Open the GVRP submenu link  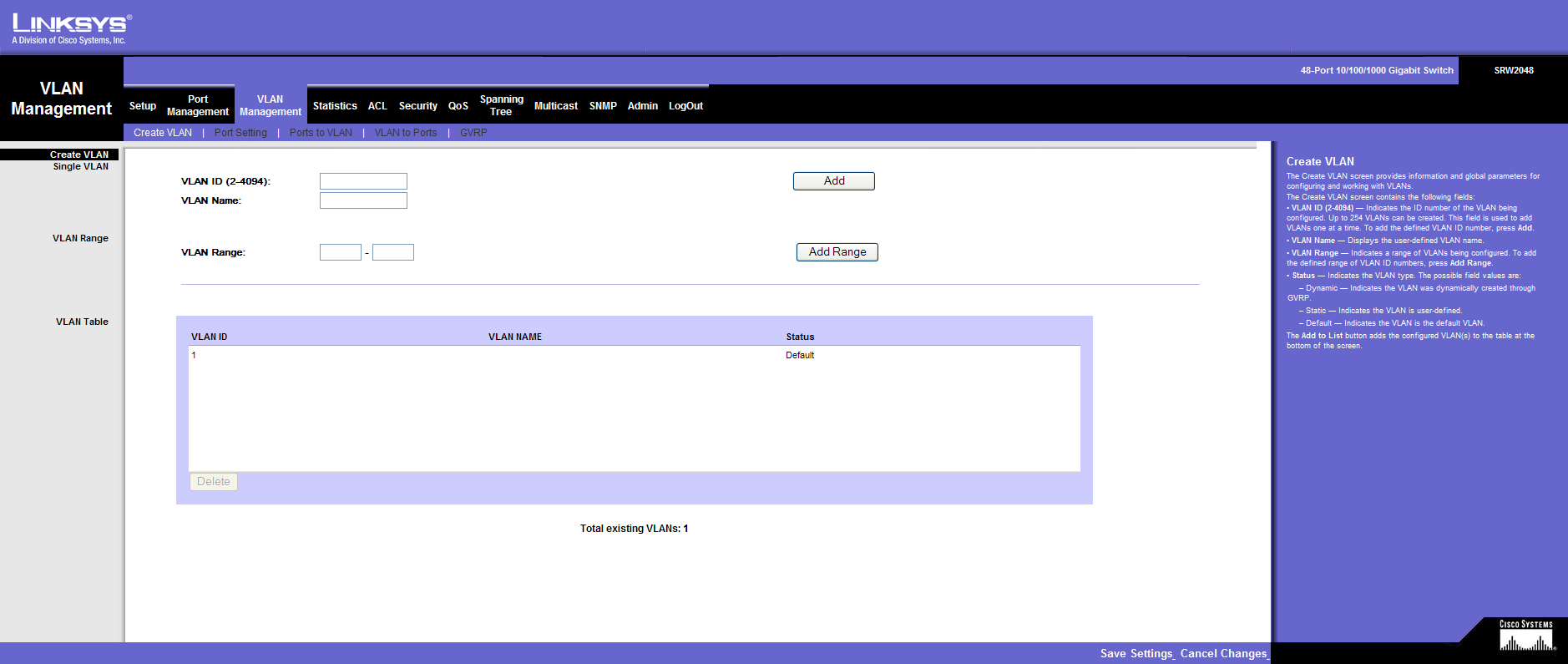(473, 133)
